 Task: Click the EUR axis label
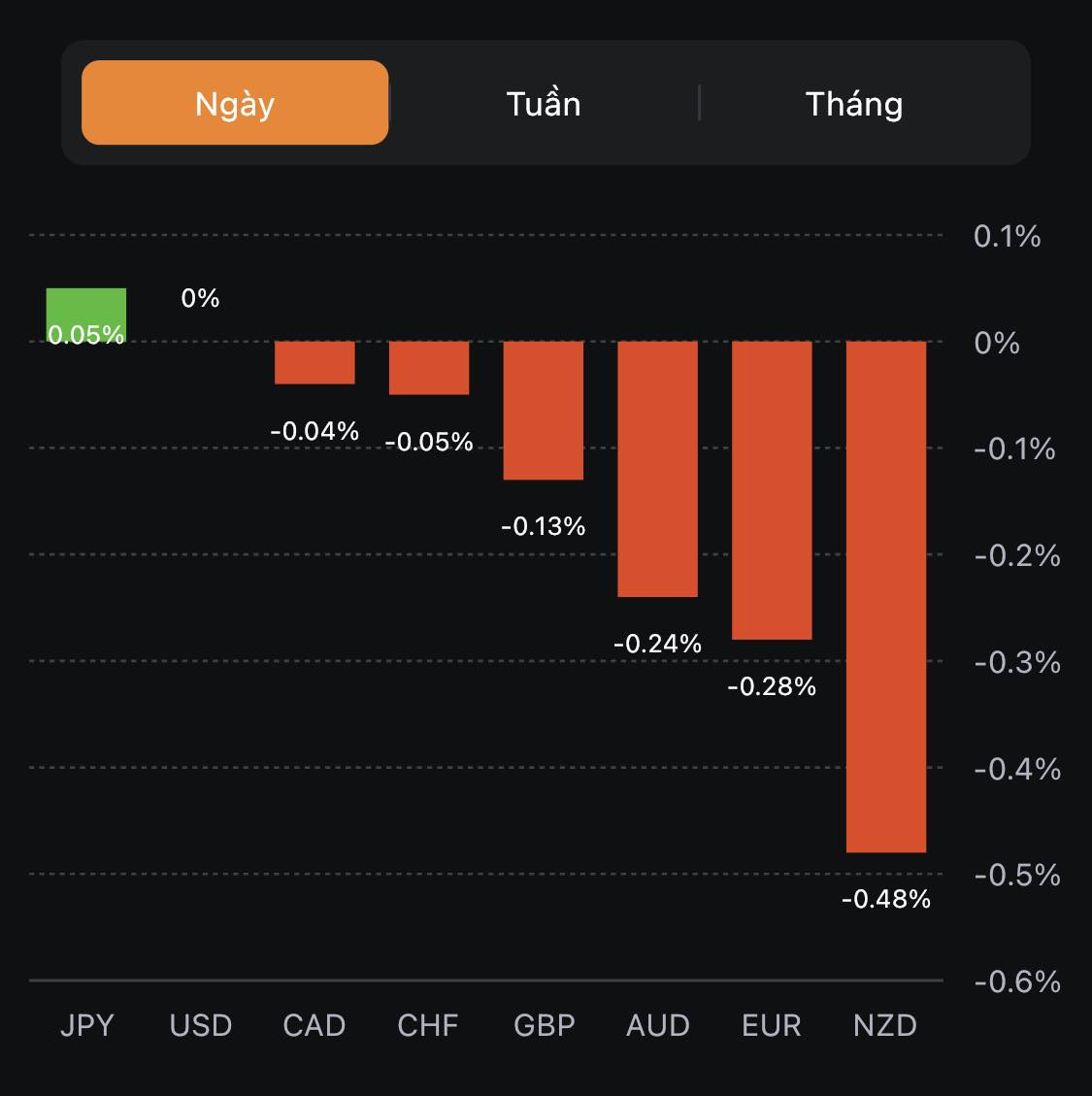(x=772, y=1025)
